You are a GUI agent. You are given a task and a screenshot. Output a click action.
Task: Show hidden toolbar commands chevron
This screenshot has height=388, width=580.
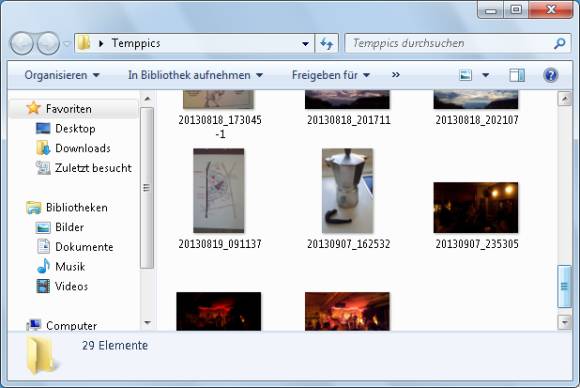pos(395,75)
